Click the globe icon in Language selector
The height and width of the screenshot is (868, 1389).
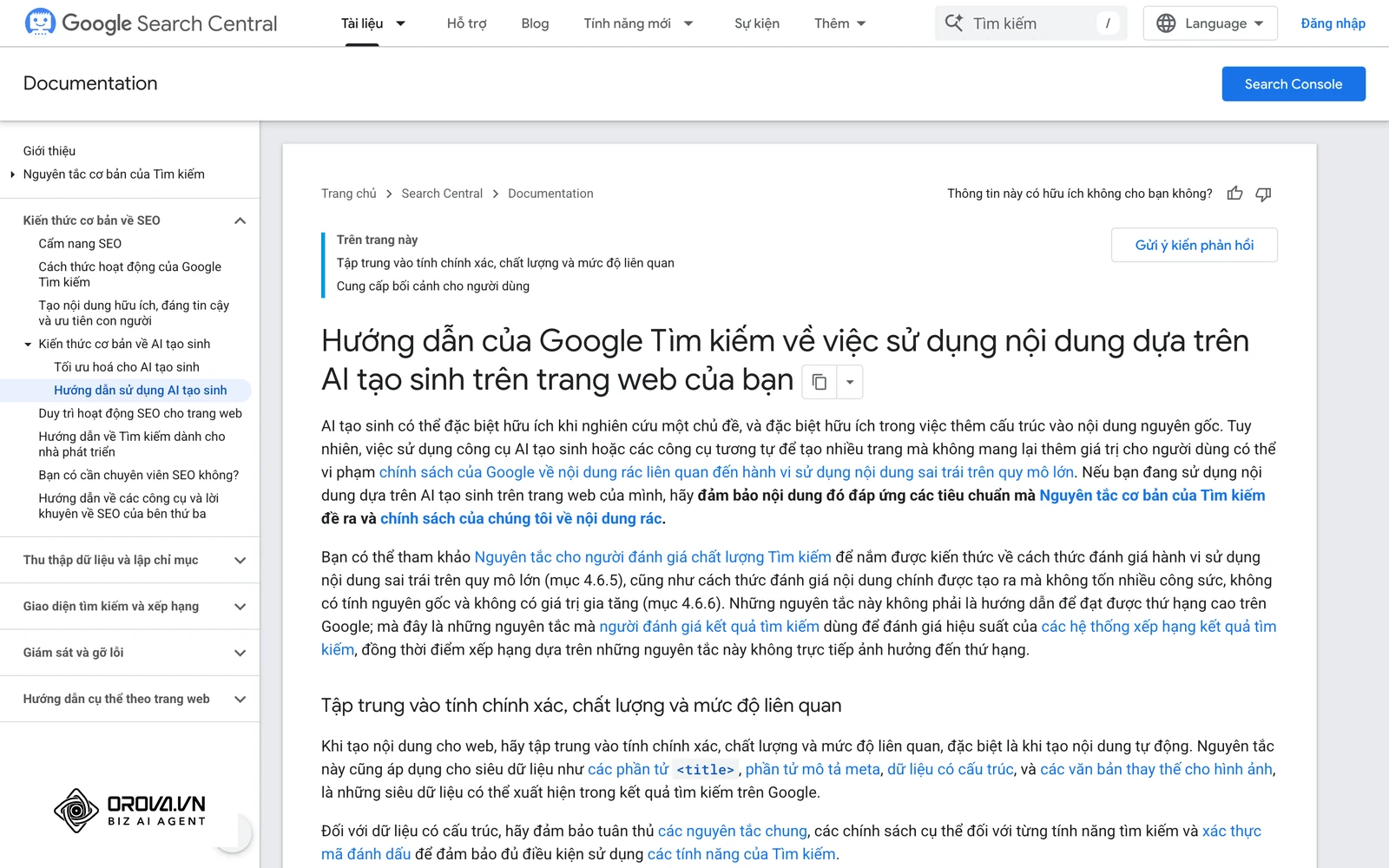(x=1166, y=23)
